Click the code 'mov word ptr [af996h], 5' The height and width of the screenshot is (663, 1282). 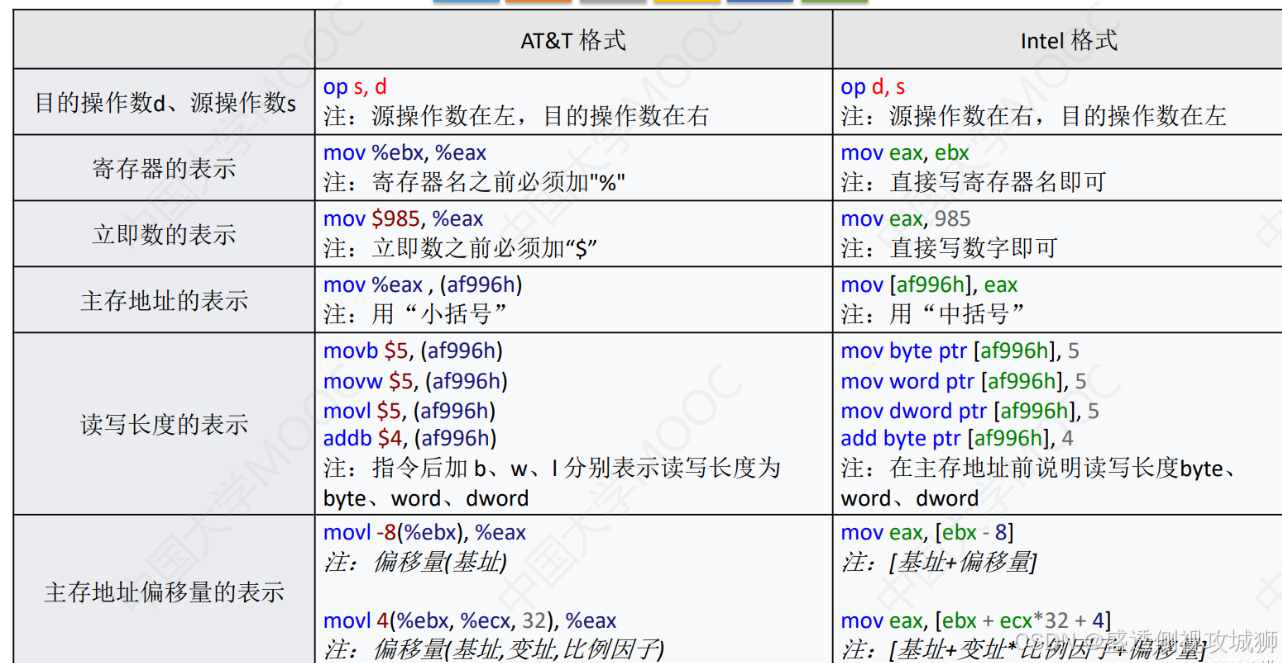point(964,381)
